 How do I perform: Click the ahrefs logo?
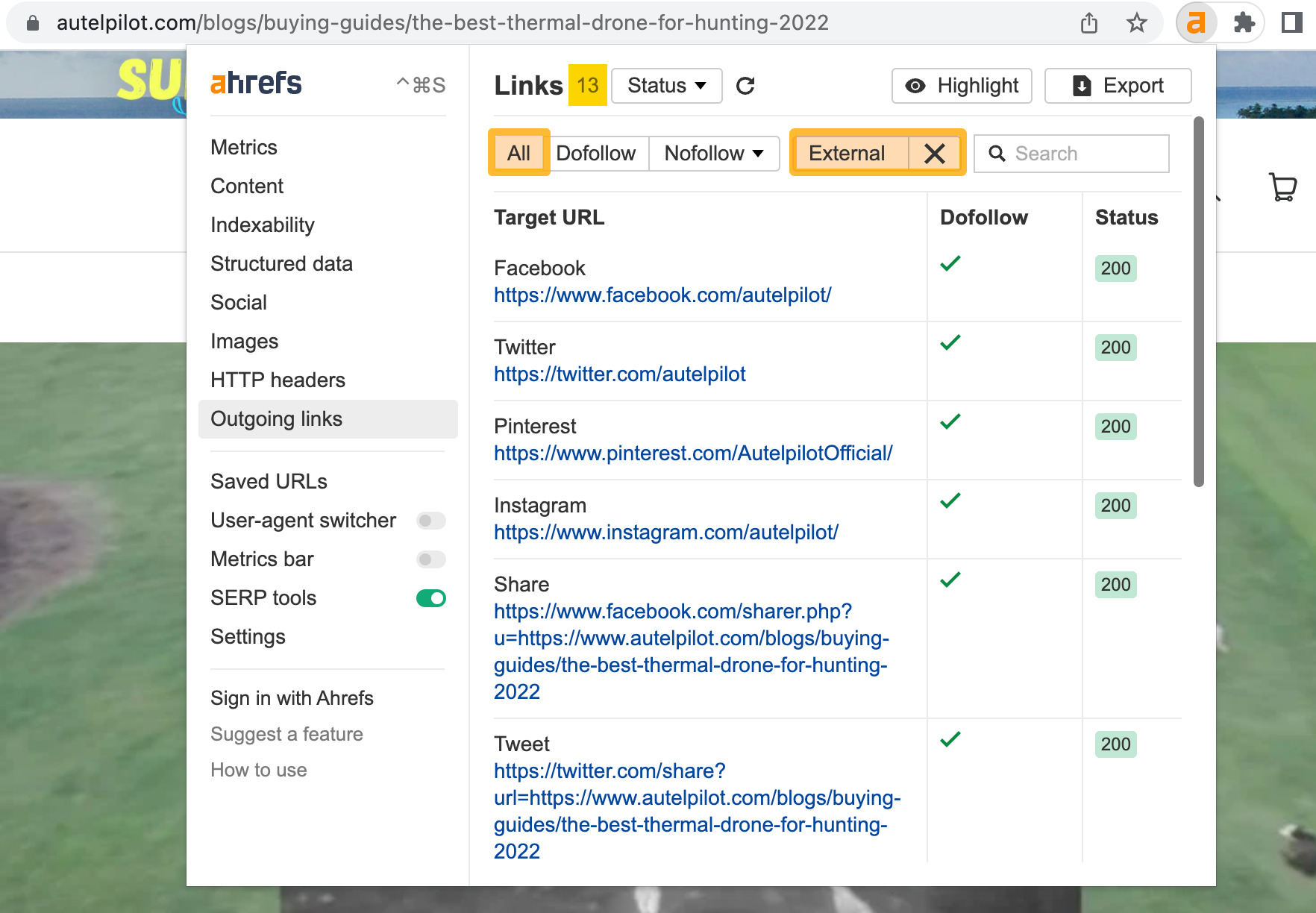click(256, 84)
